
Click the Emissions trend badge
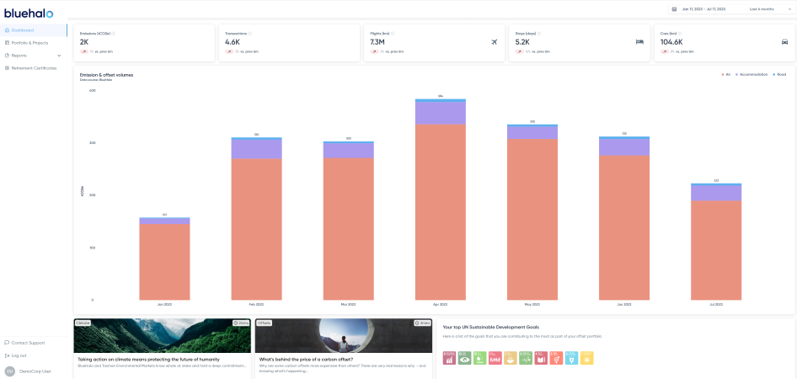84,51
